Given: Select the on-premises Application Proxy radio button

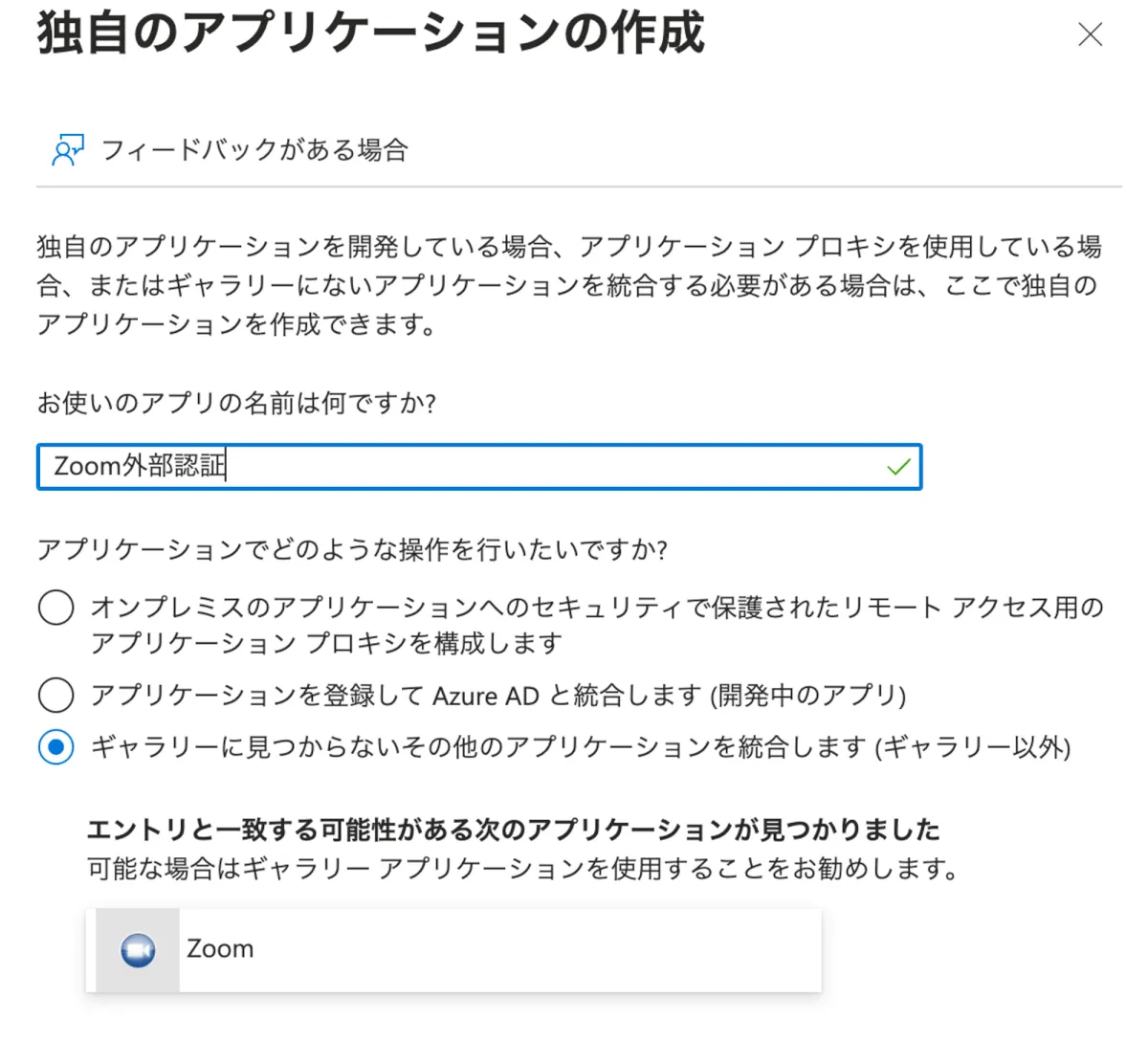Looking at the screenshot, I should pyautogui.click(x=56, y=607).
